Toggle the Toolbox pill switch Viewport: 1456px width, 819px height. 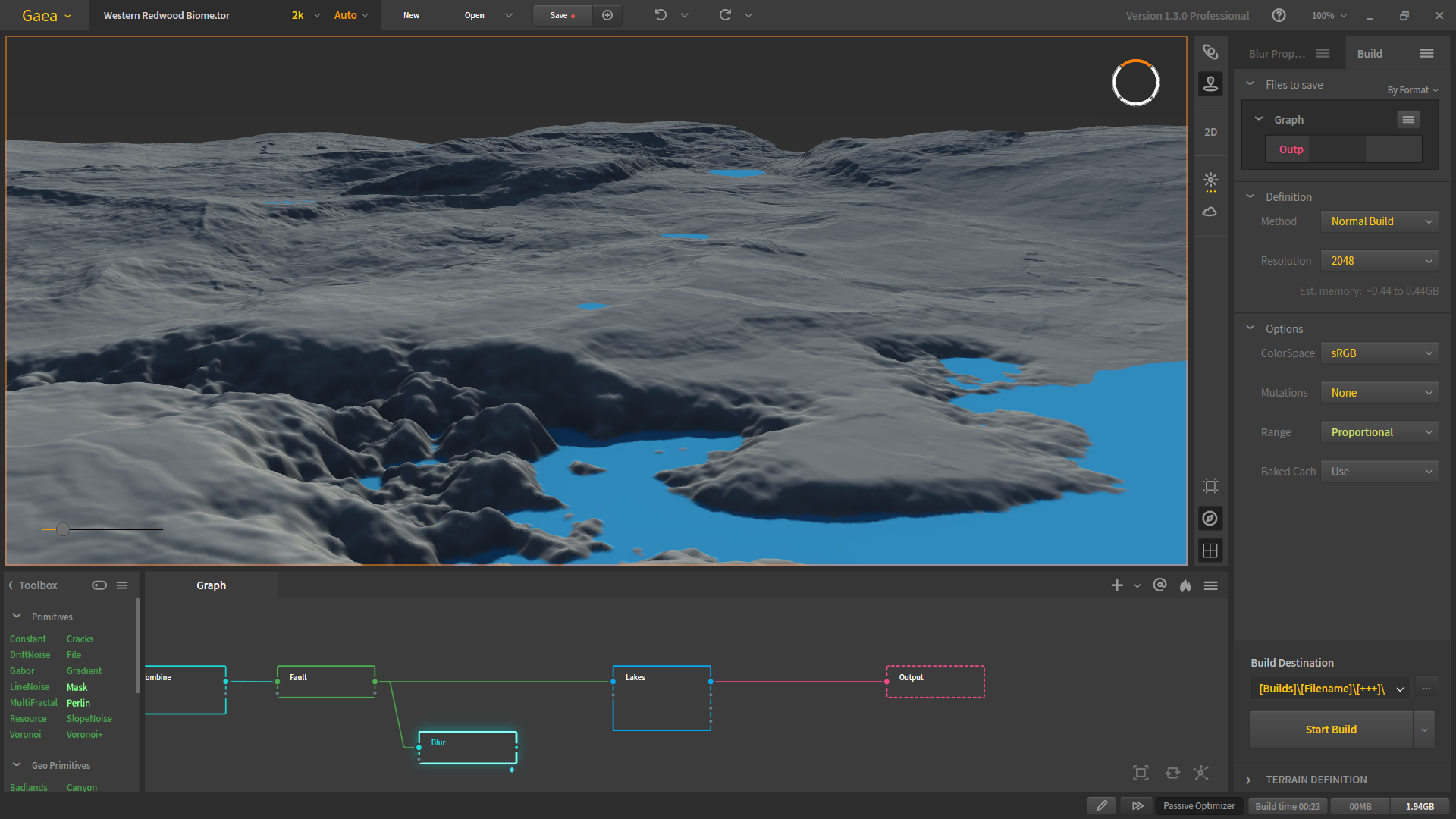click(99, 585)
